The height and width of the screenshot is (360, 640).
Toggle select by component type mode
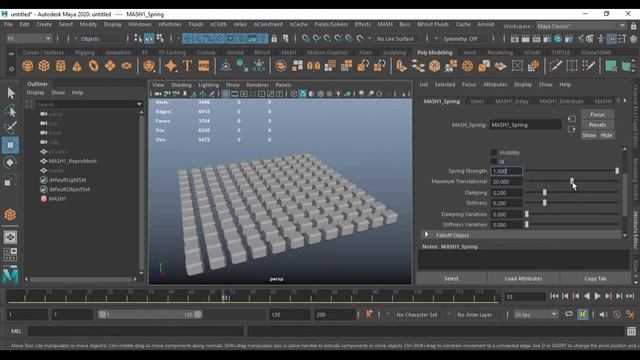pos(160,39)
